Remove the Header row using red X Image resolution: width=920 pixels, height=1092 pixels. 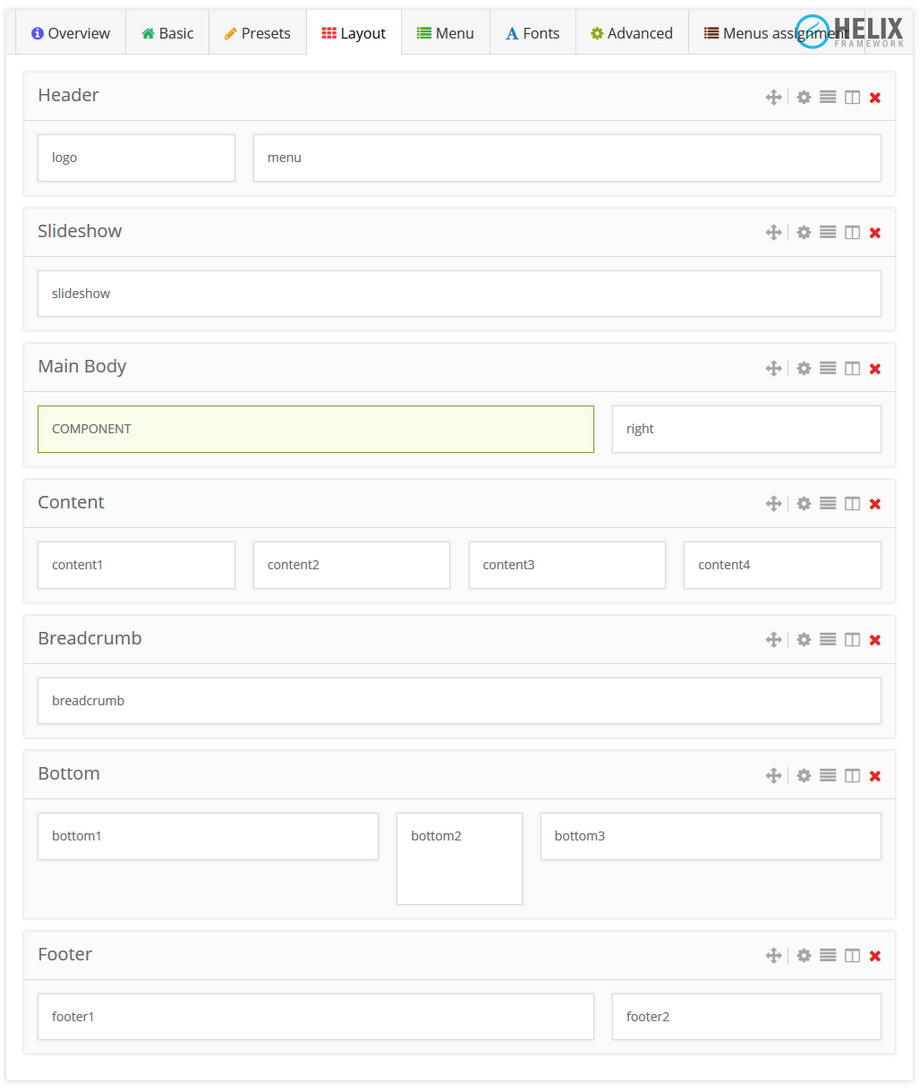click(875, 97)
